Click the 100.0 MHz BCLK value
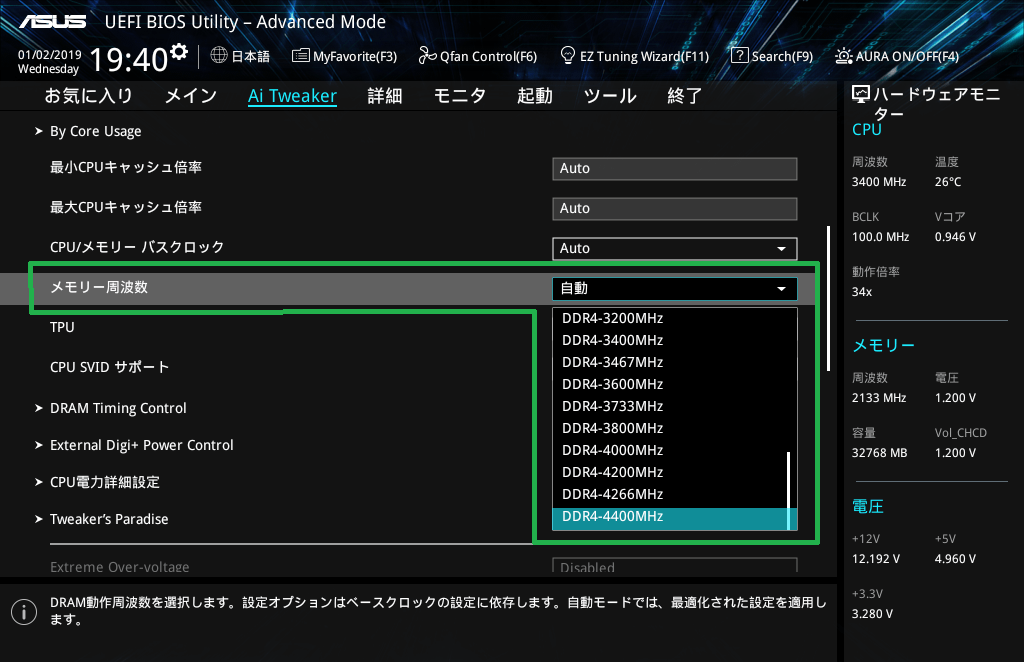This screenshot has width=1024, height=662. [880, 237]
